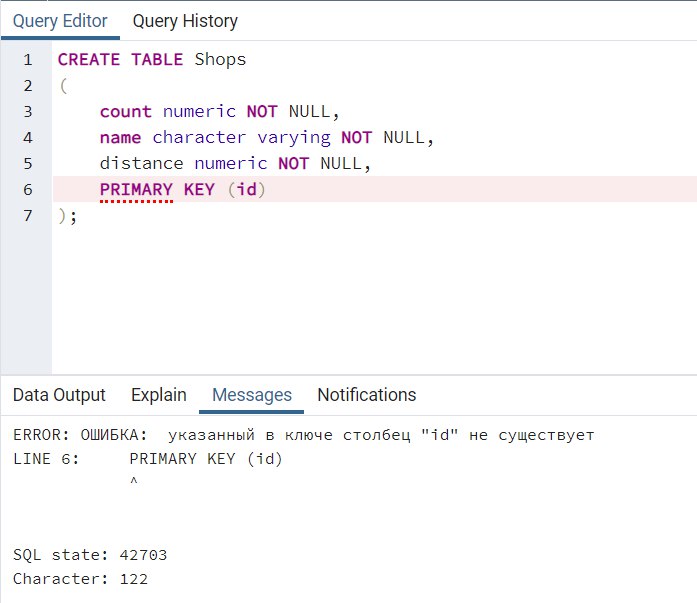Screen dimensions: 697x603
Task: Click the TABLE keyword in line 1
Action: pos(157,60)
